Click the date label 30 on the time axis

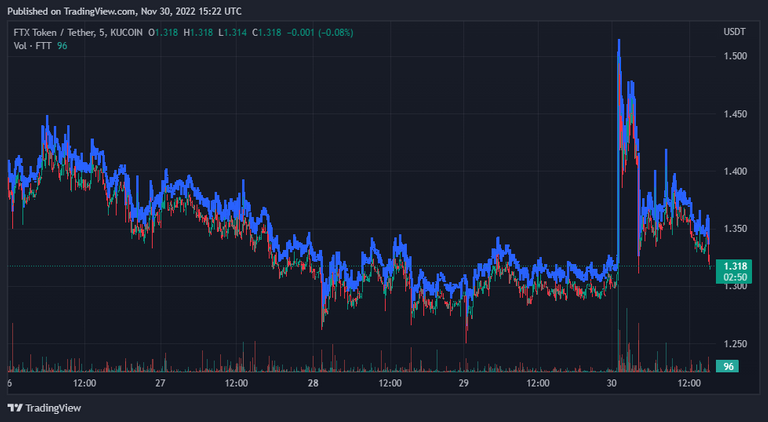(611, 383)
